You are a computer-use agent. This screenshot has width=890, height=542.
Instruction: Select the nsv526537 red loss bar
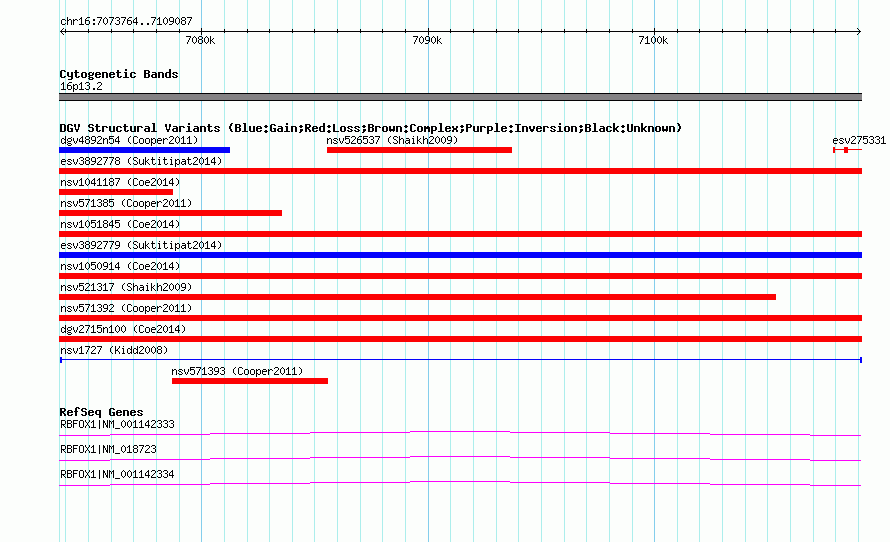tap(419, 150)
